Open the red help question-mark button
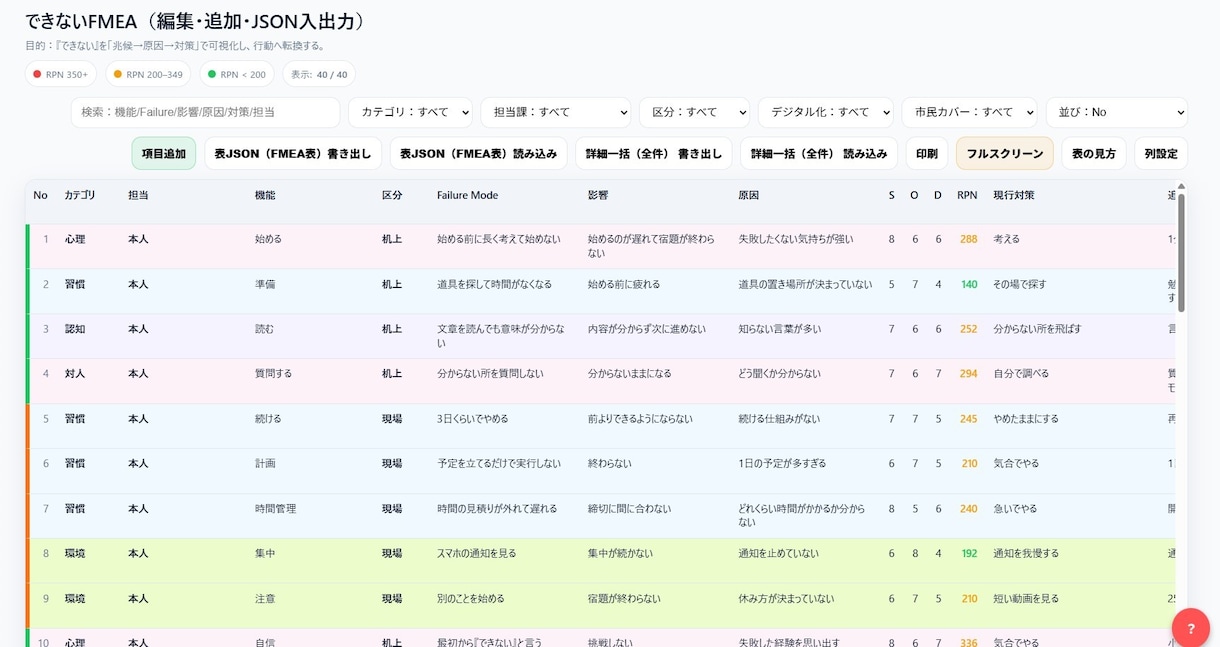 tap(1191, 628)
